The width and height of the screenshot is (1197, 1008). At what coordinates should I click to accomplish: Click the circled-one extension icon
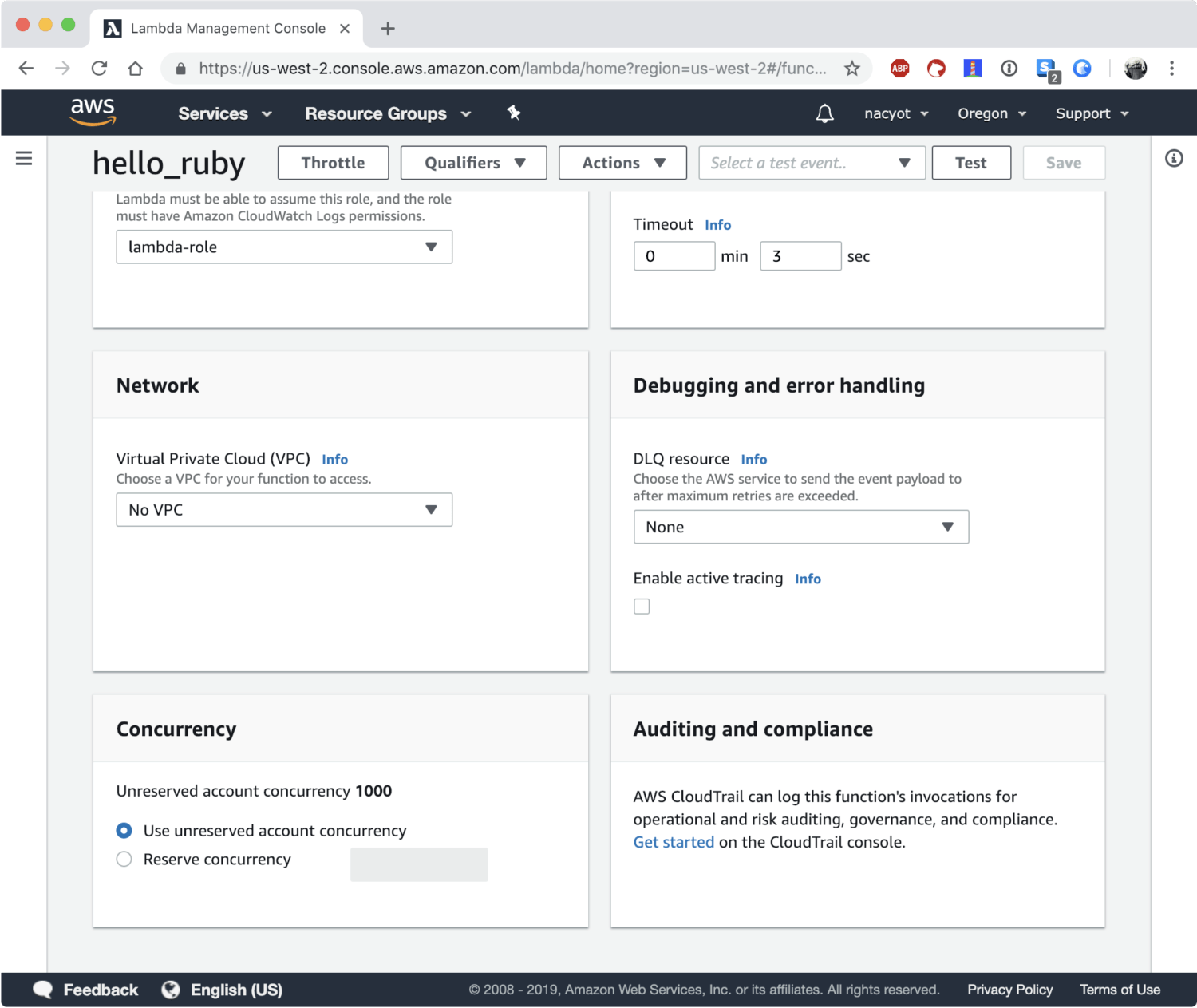click(x=1009, y=69)
